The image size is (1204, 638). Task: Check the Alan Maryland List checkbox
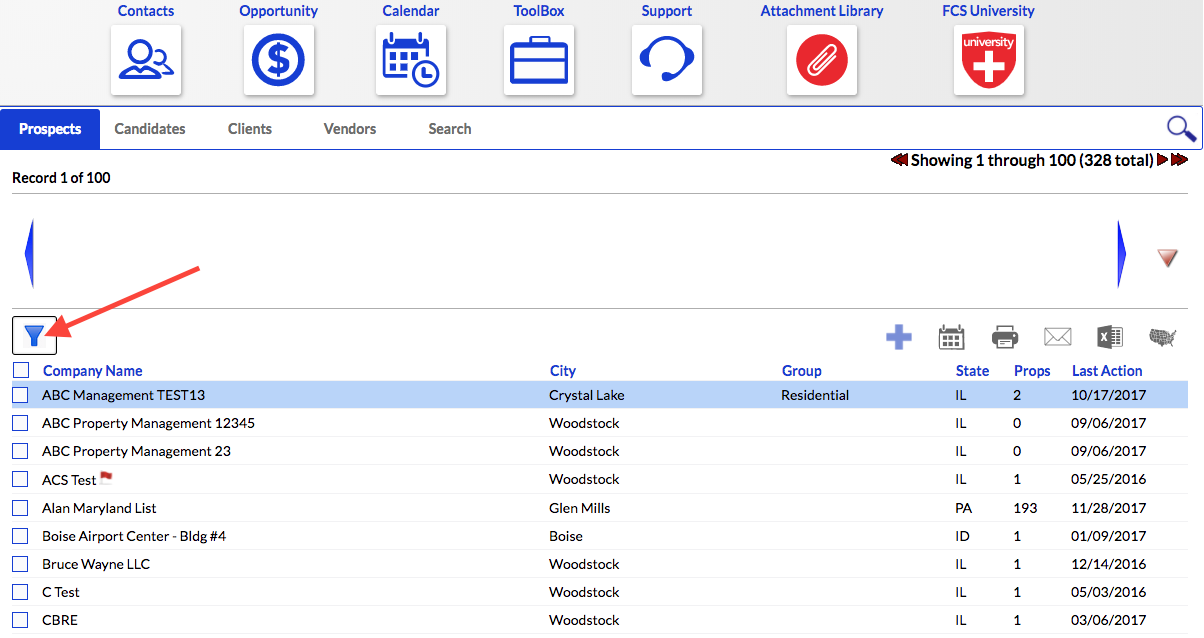(20, 508)
